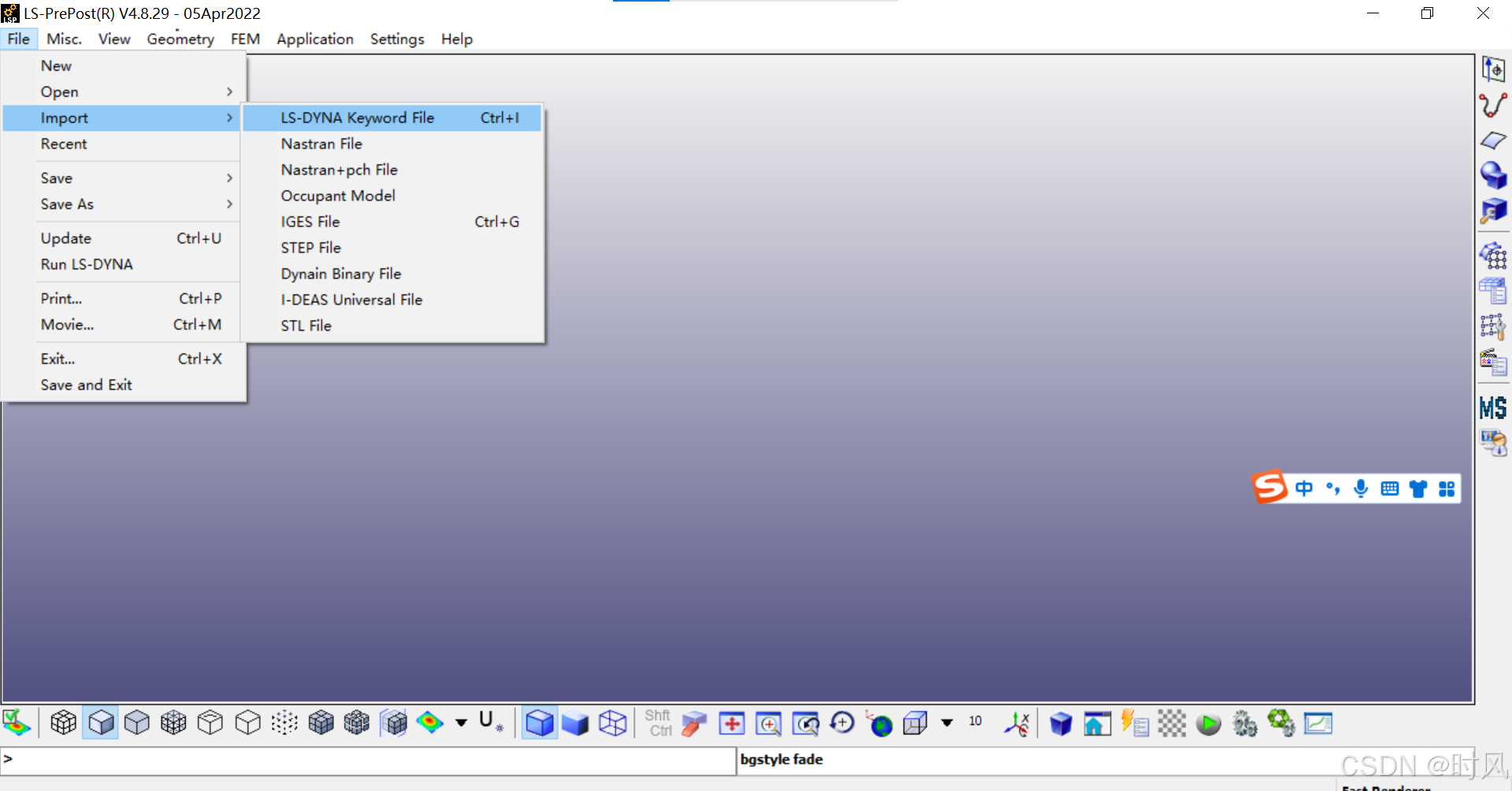Expand the Save As submenu
Screen dimensions: 1512x791
(122, 205)
